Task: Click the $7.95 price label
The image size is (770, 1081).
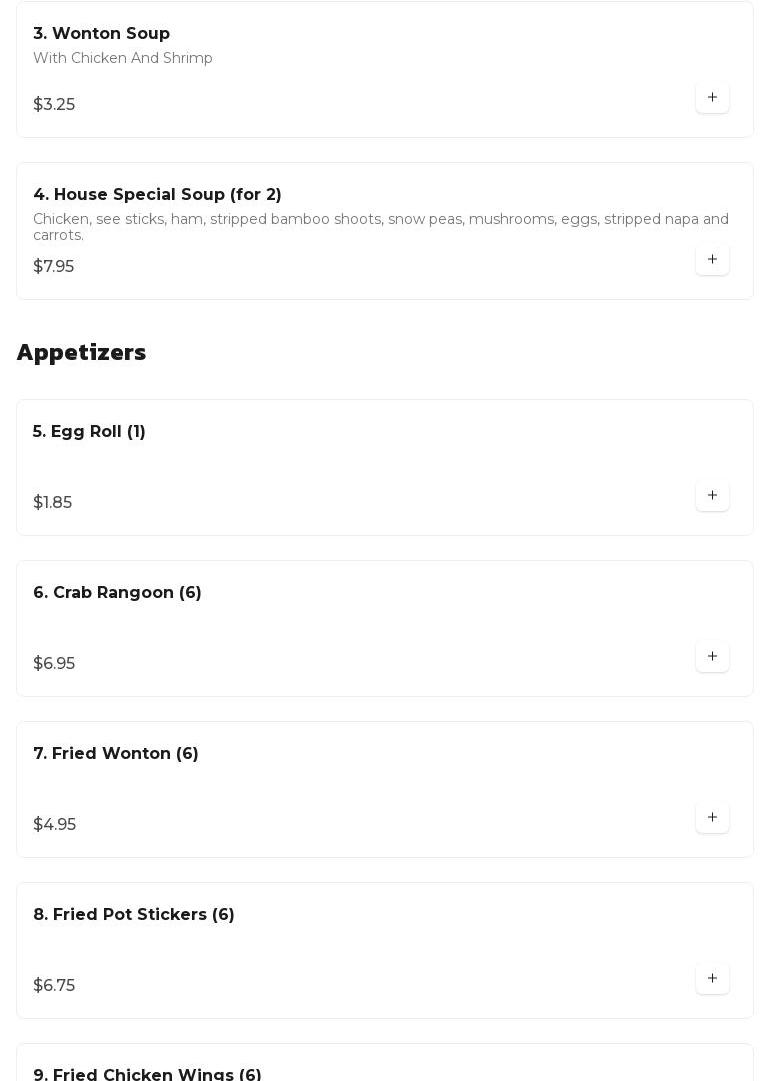Action: click(x=53, y=267)
